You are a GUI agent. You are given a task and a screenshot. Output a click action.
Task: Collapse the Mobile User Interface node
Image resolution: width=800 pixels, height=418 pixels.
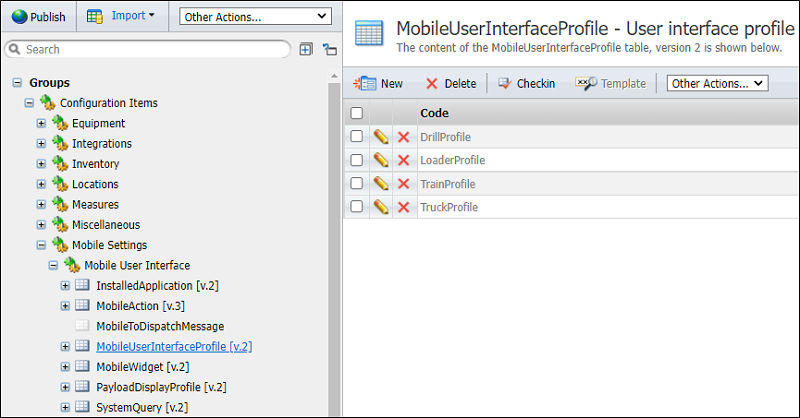(x=54, y=265)
